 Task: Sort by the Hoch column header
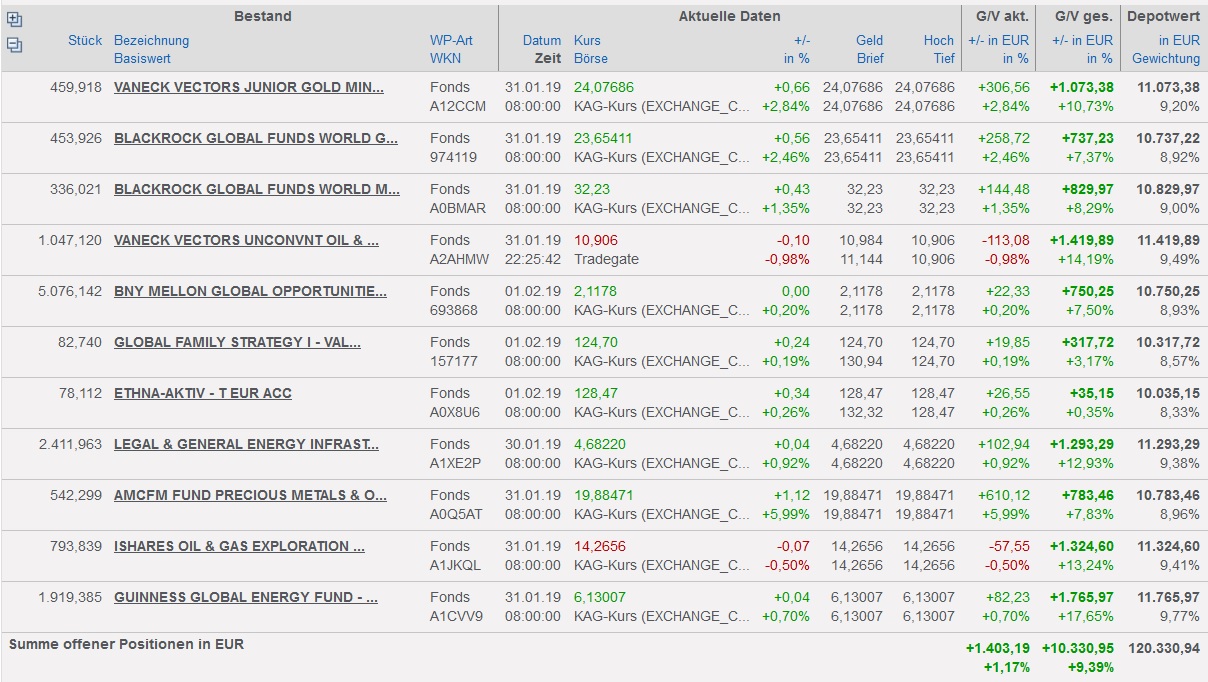pos(939,41)
